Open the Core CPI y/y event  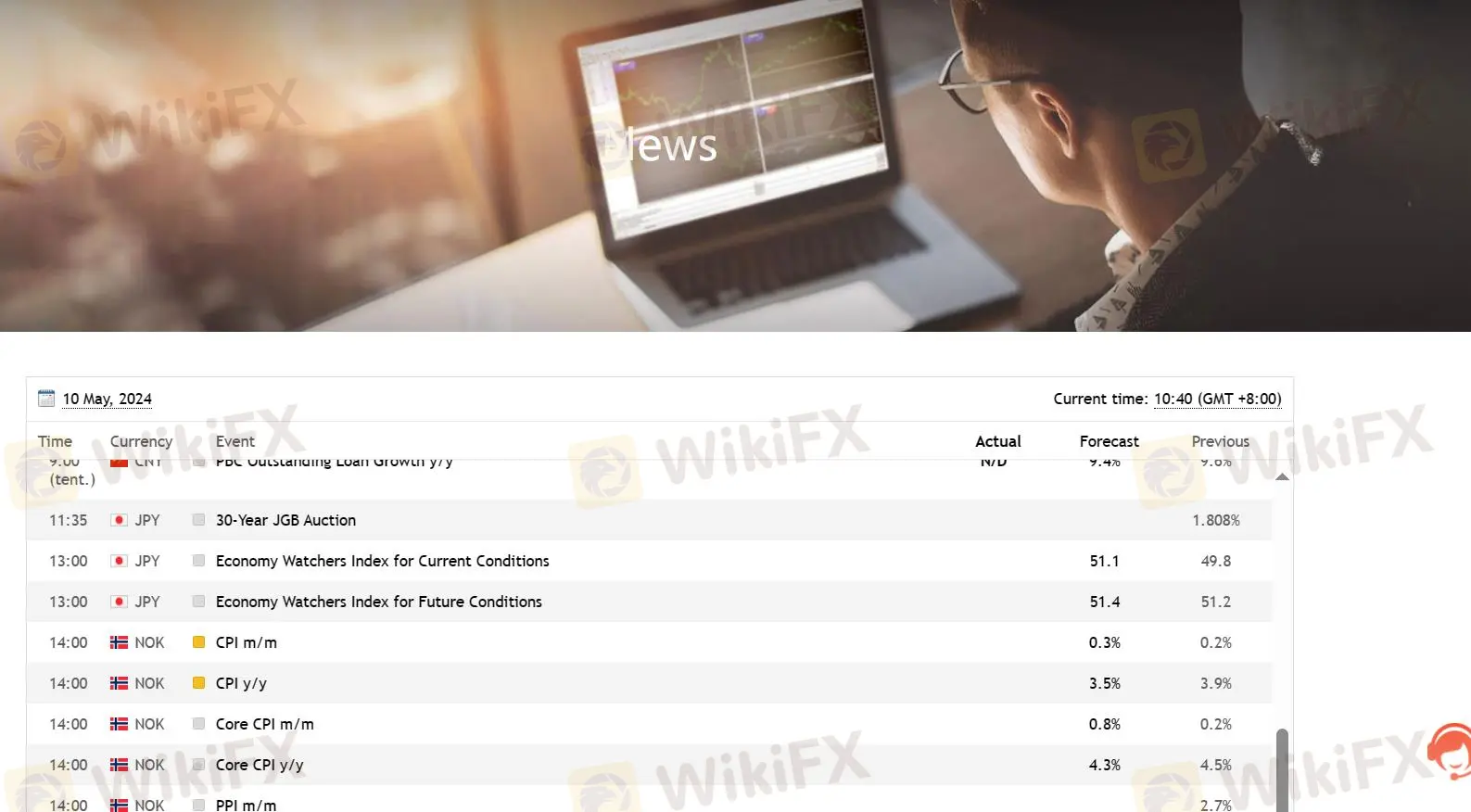tap(260, 765)
